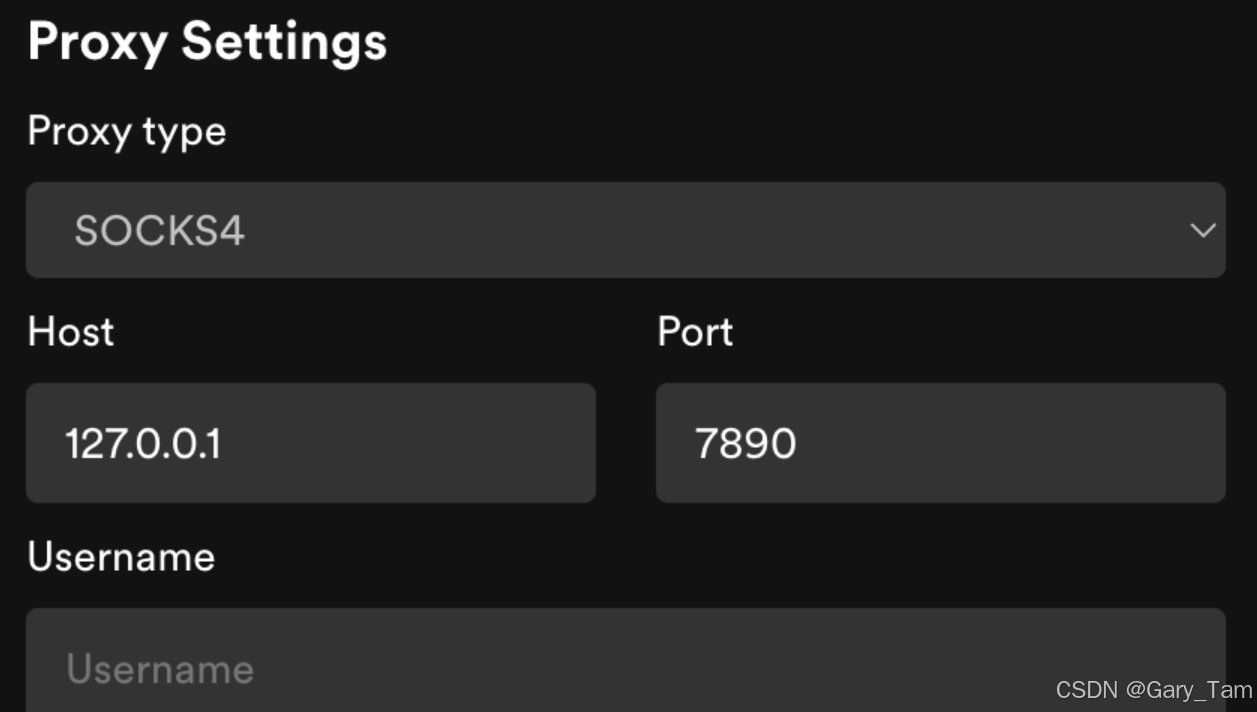Click the Port label
The width and height of the screenshot is (1257, 712).
695,331
